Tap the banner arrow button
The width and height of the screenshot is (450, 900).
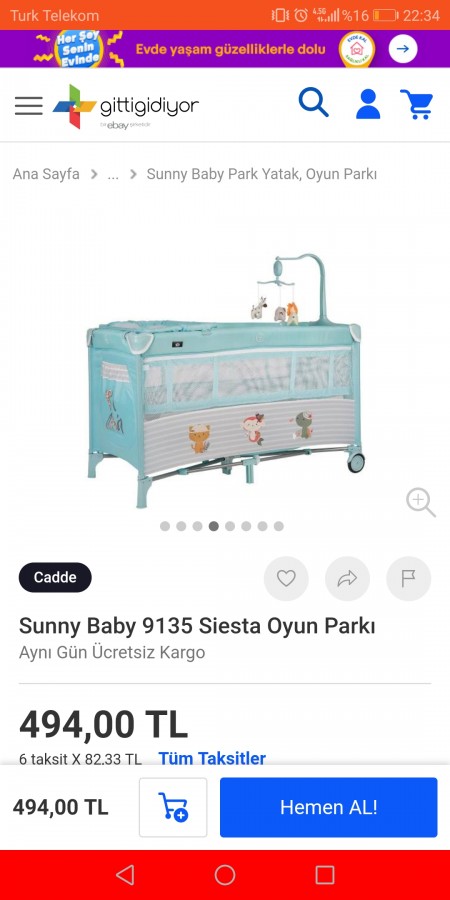(403, 49)
